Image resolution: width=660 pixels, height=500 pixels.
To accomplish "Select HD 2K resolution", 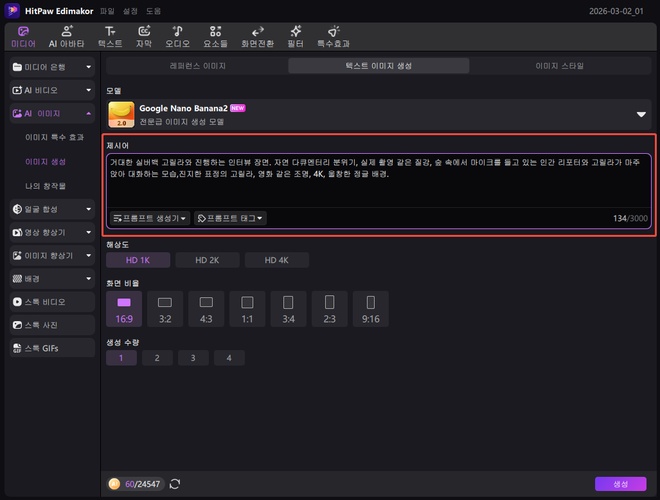I will click(207, 260).
